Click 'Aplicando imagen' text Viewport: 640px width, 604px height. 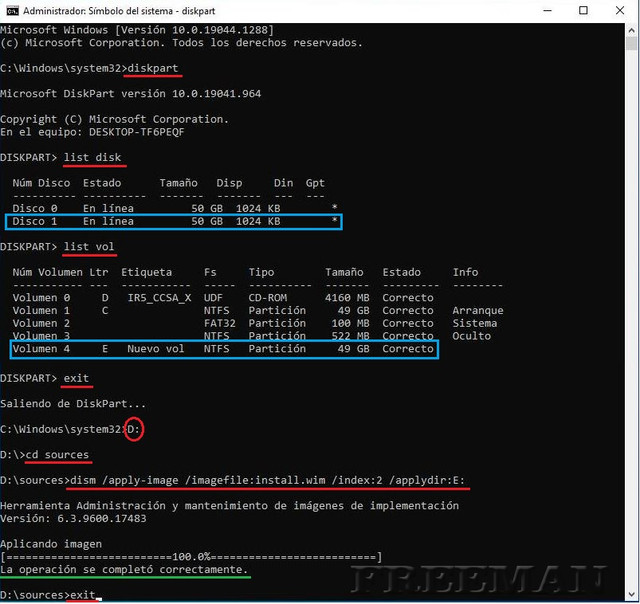pyautogui.click(x=51, y=544)
